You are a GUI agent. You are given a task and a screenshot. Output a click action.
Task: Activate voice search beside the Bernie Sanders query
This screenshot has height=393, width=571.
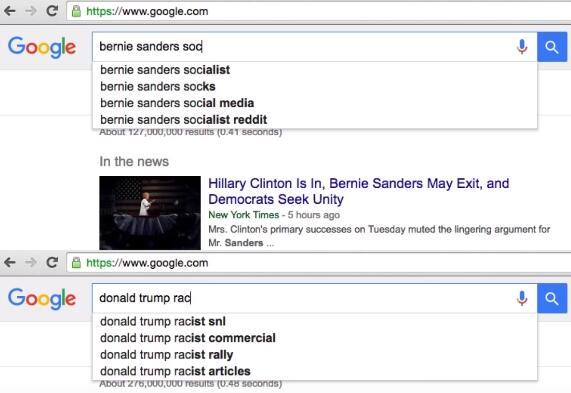[x=522, y=47]
